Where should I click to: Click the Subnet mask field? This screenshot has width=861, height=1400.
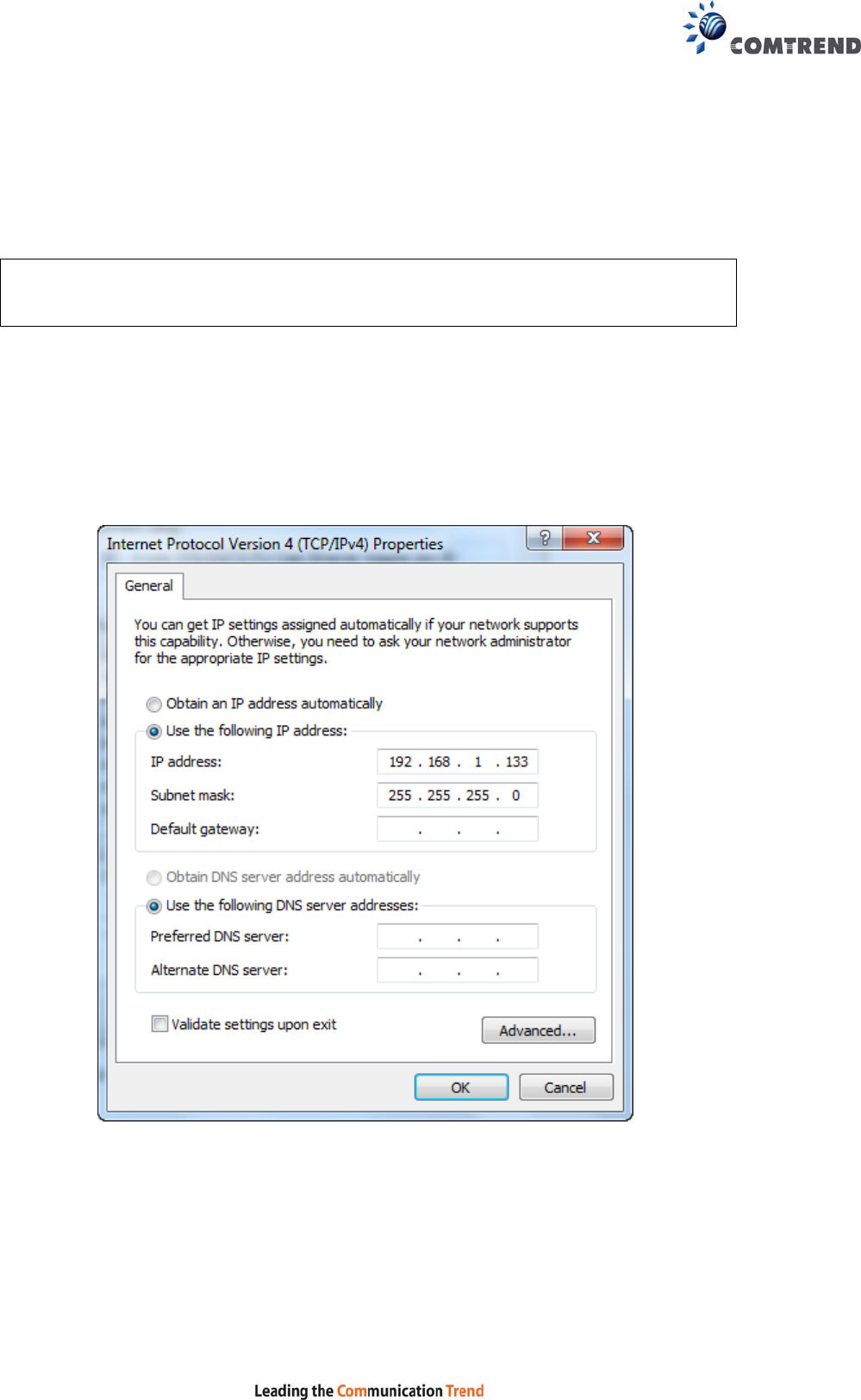458,795
